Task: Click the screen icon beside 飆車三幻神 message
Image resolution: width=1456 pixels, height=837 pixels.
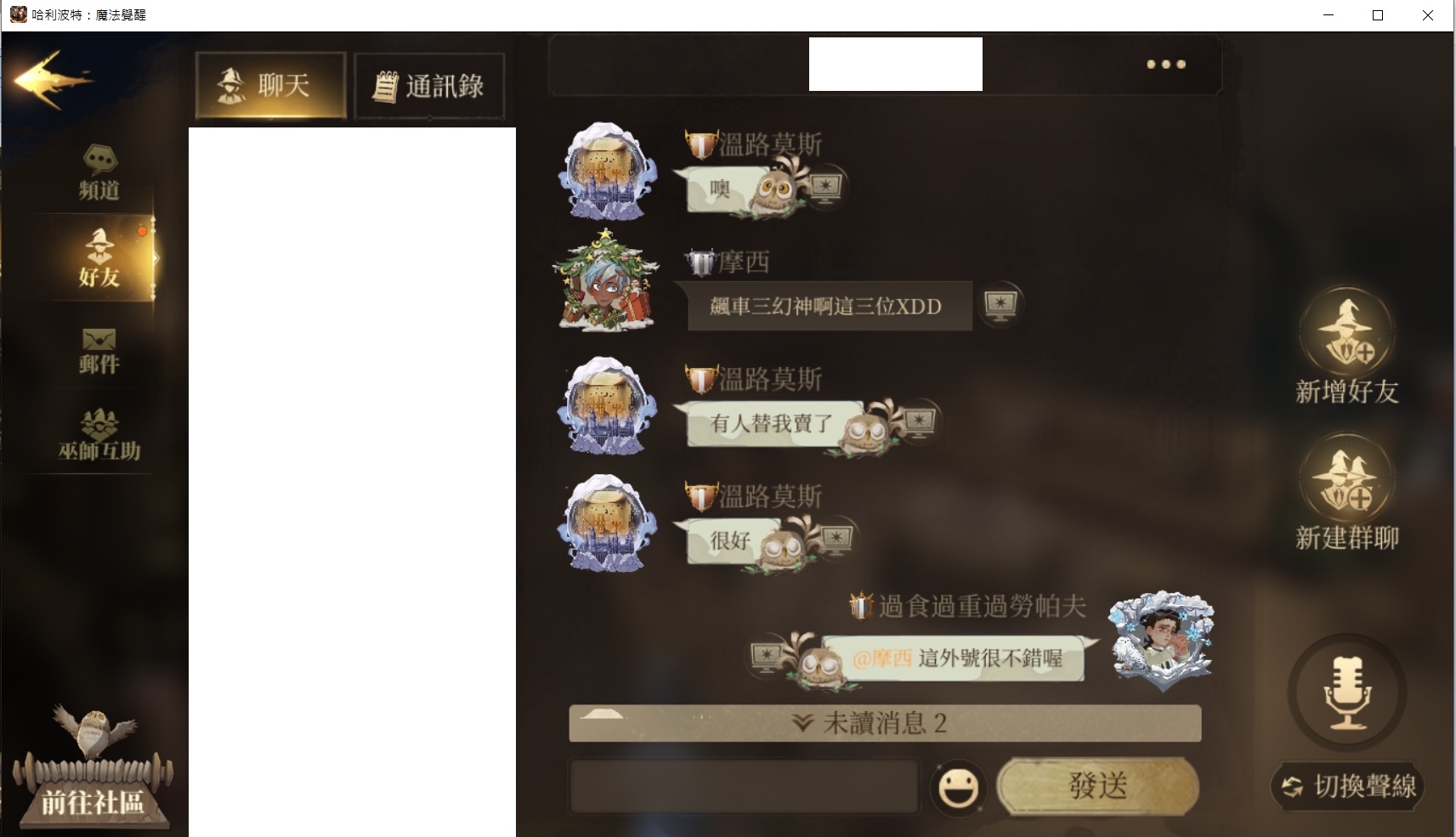Action: (x=1000, y=304)
